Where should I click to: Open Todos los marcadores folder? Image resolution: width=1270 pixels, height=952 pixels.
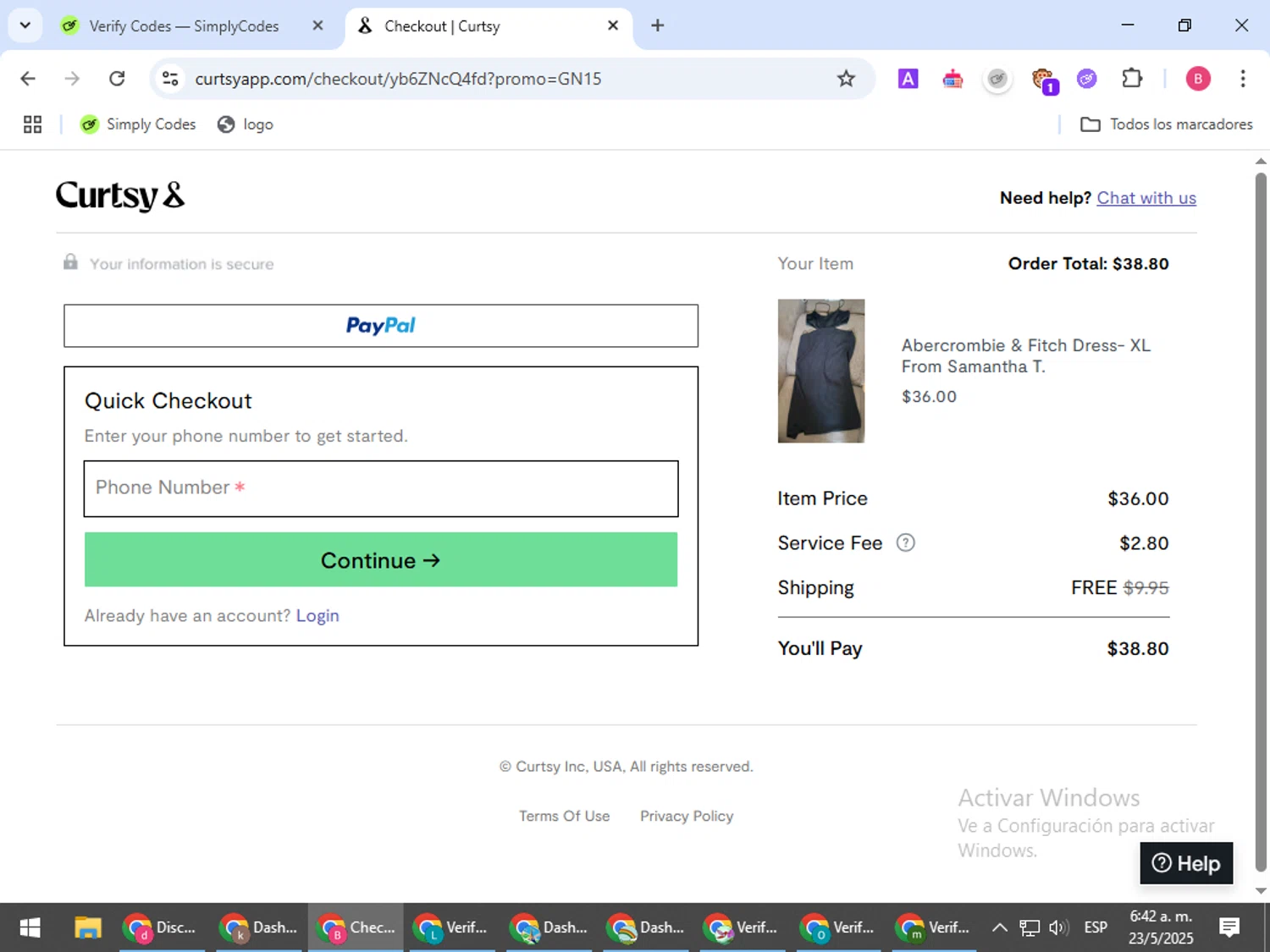[x=1166, y=124]
